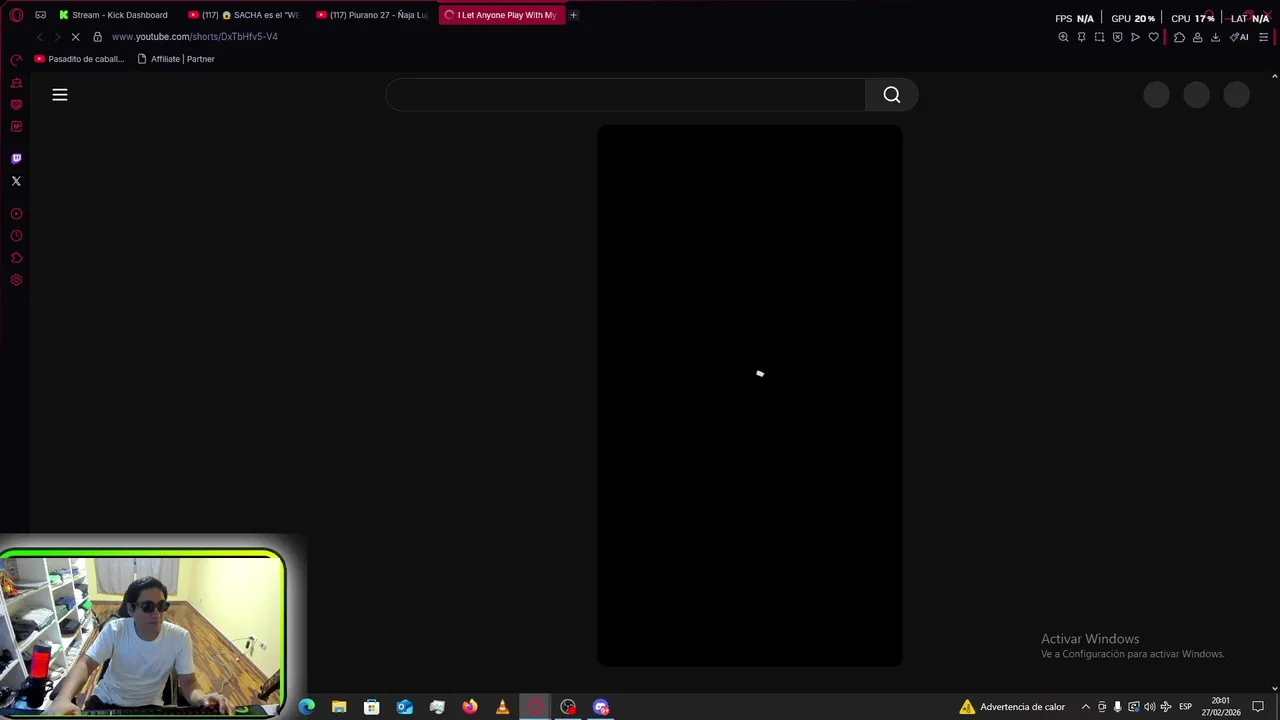Click the YouTube search box
Viewport: 1280px width, 720px height.
[x=625, y=95]
